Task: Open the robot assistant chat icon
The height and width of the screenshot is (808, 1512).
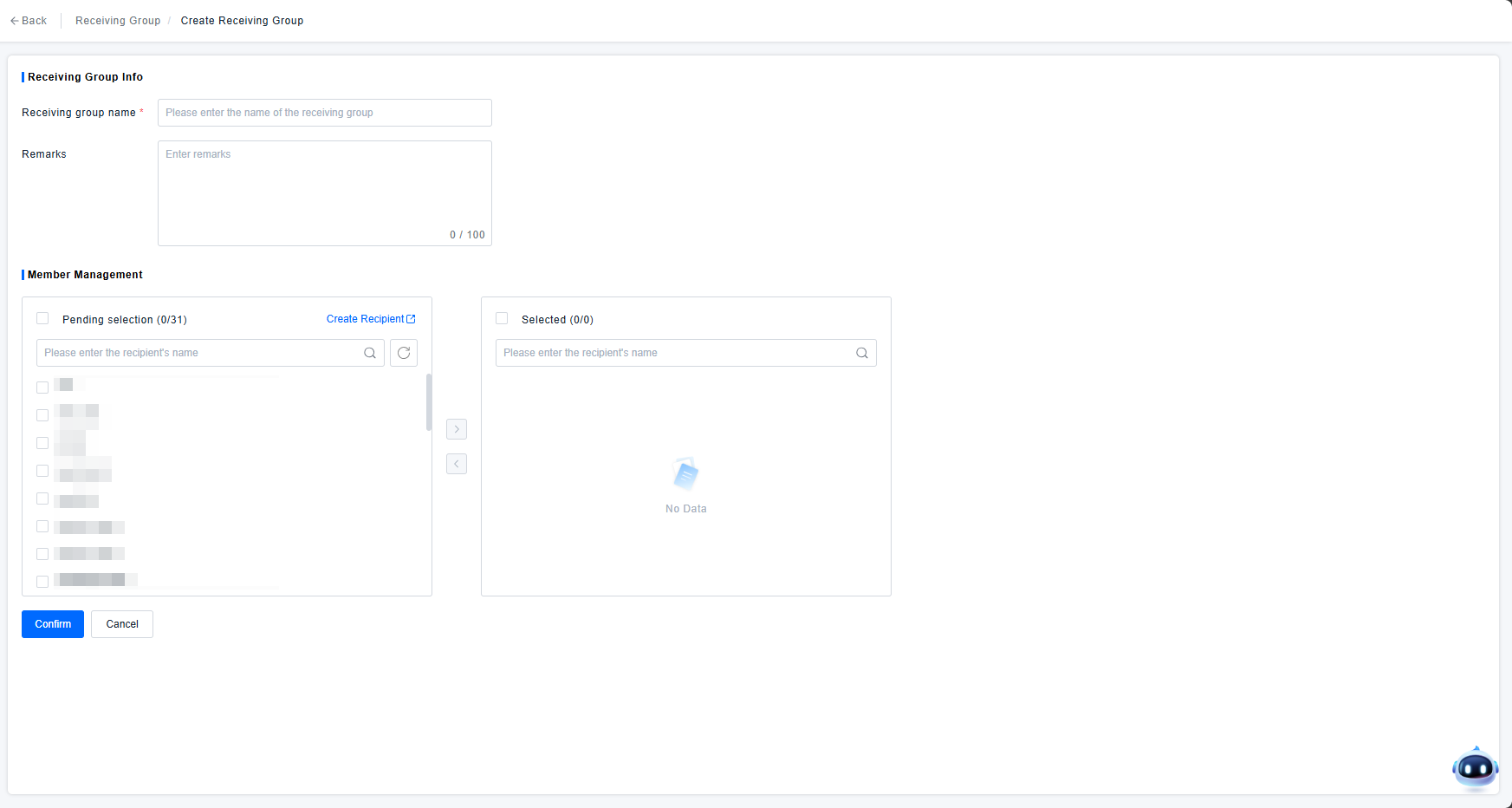Action: tap(1475, 768)
